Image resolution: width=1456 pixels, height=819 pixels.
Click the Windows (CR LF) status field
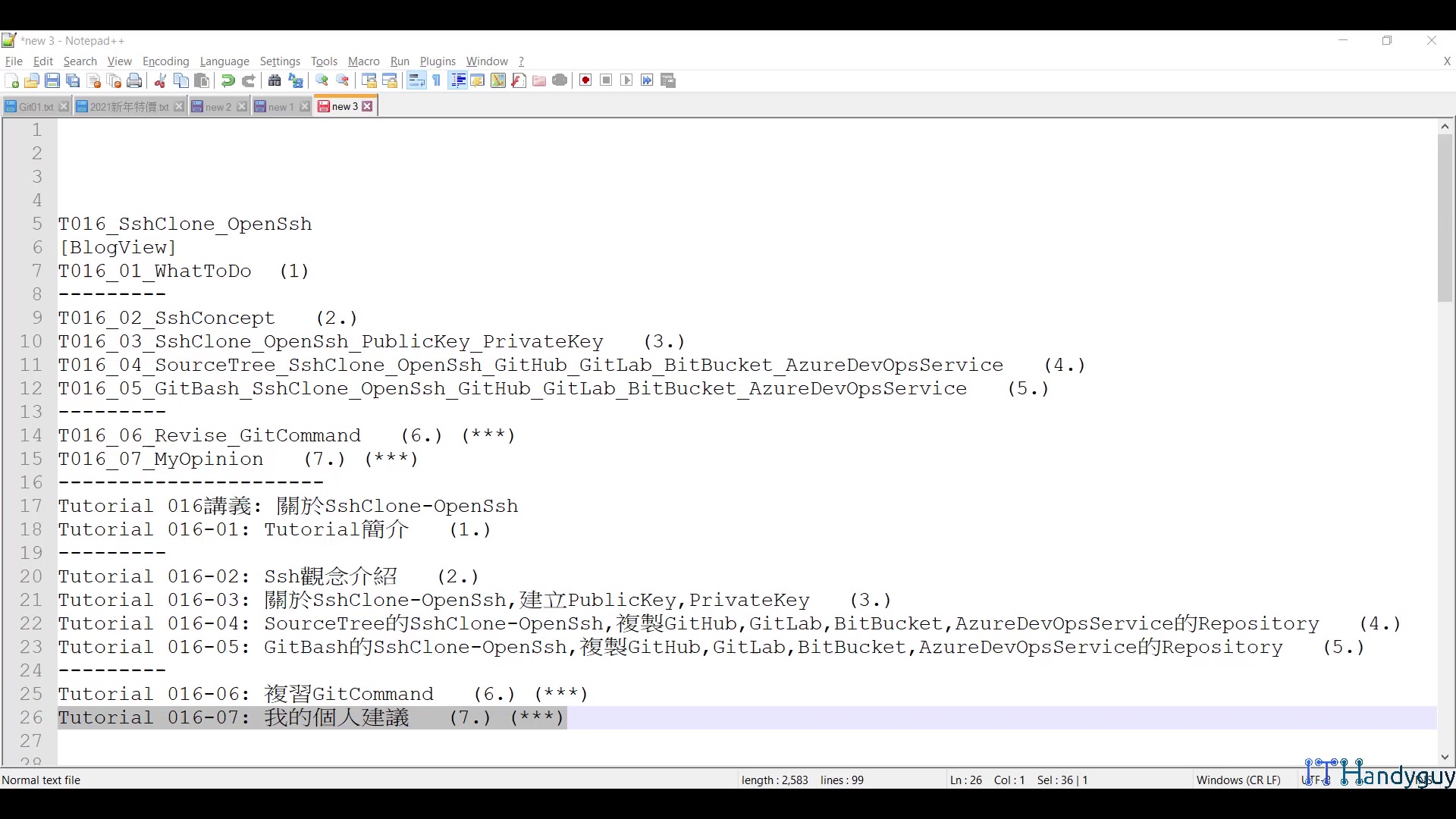pyautogui.click(x=1238, y=780)
